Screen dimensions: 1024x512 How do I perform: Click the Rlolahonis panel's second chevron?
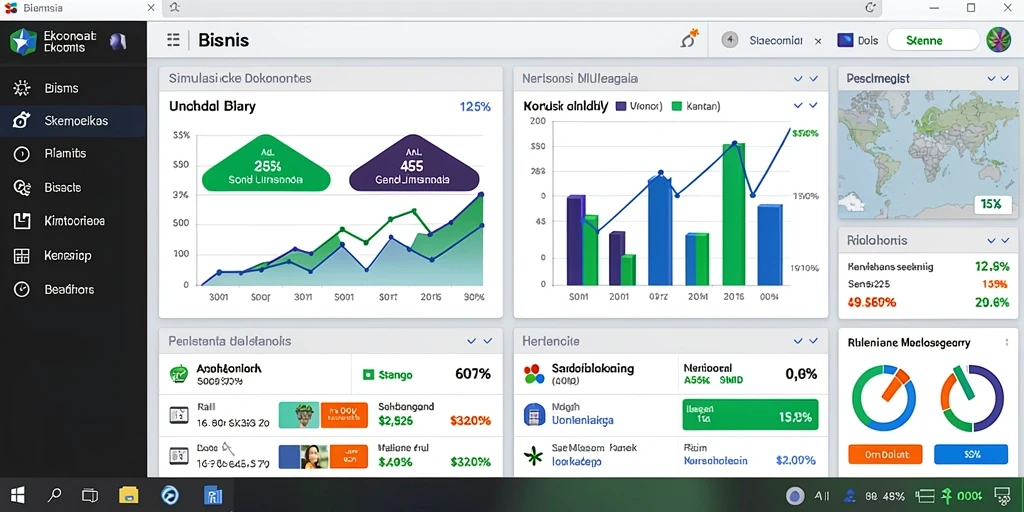pos(1007,240)
